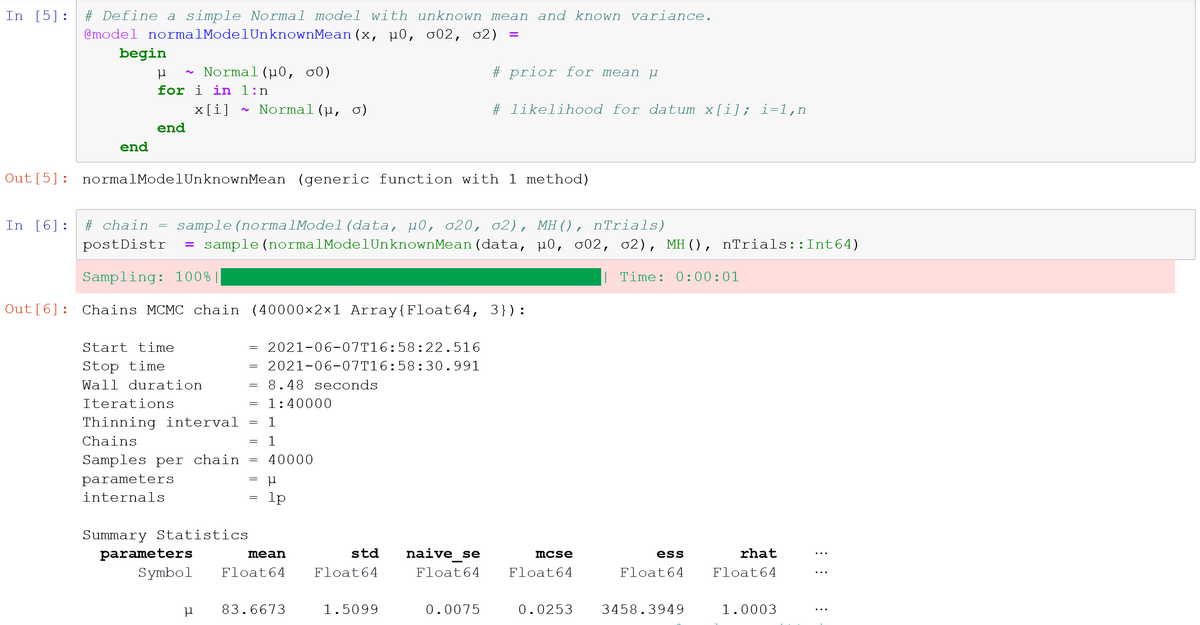The width and height of the screenshot is (1200, 625).
Task: Click the 'x[i] ~ Normal(μ, σ)' line
Action: pos(280,110)
